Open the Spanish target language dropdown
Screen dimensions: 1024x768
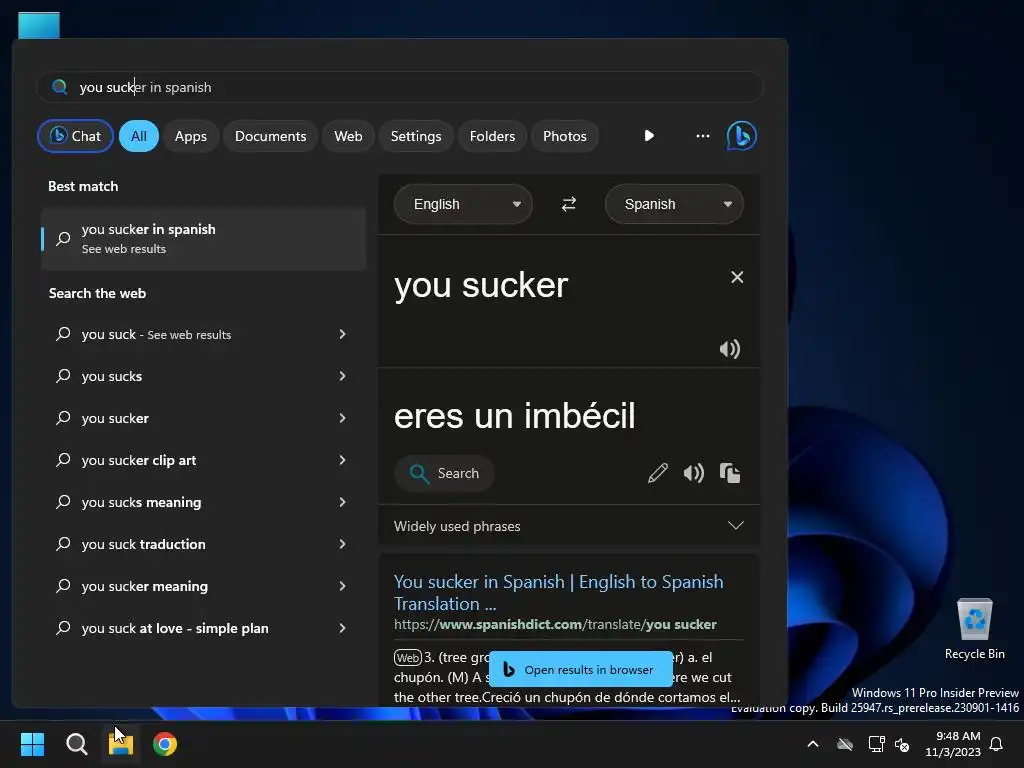click(674, 204)
